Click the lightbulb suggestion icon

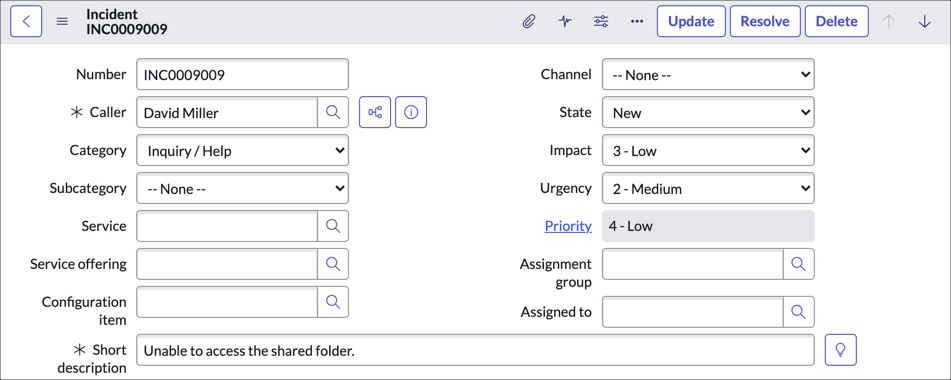841,350
